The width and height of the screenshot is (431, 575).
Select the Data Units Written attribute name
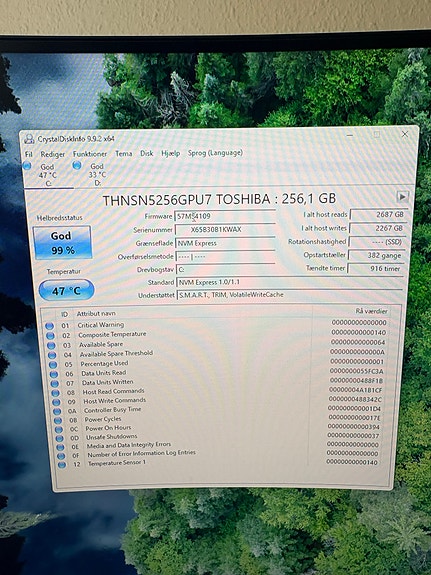coord(107,382)
